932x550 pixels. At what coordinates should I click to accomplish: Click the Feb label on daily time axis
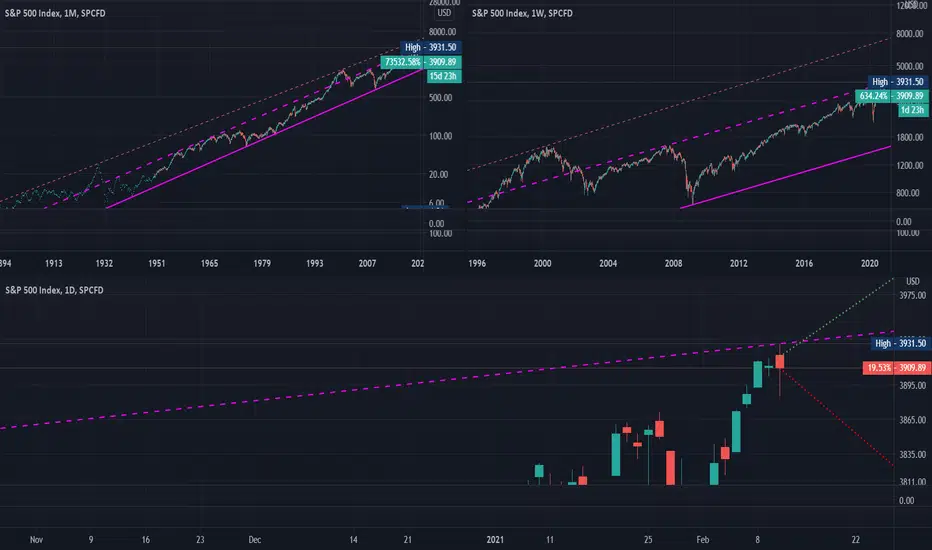[703, 540]
